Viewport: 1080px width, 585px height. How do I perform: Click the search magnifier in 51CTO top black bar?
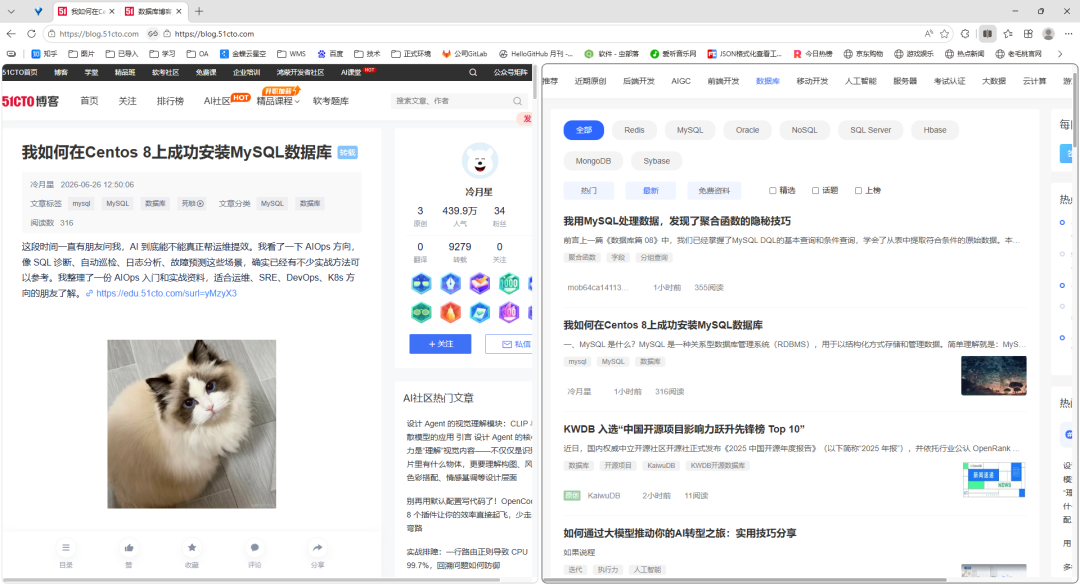click(473, 72)
